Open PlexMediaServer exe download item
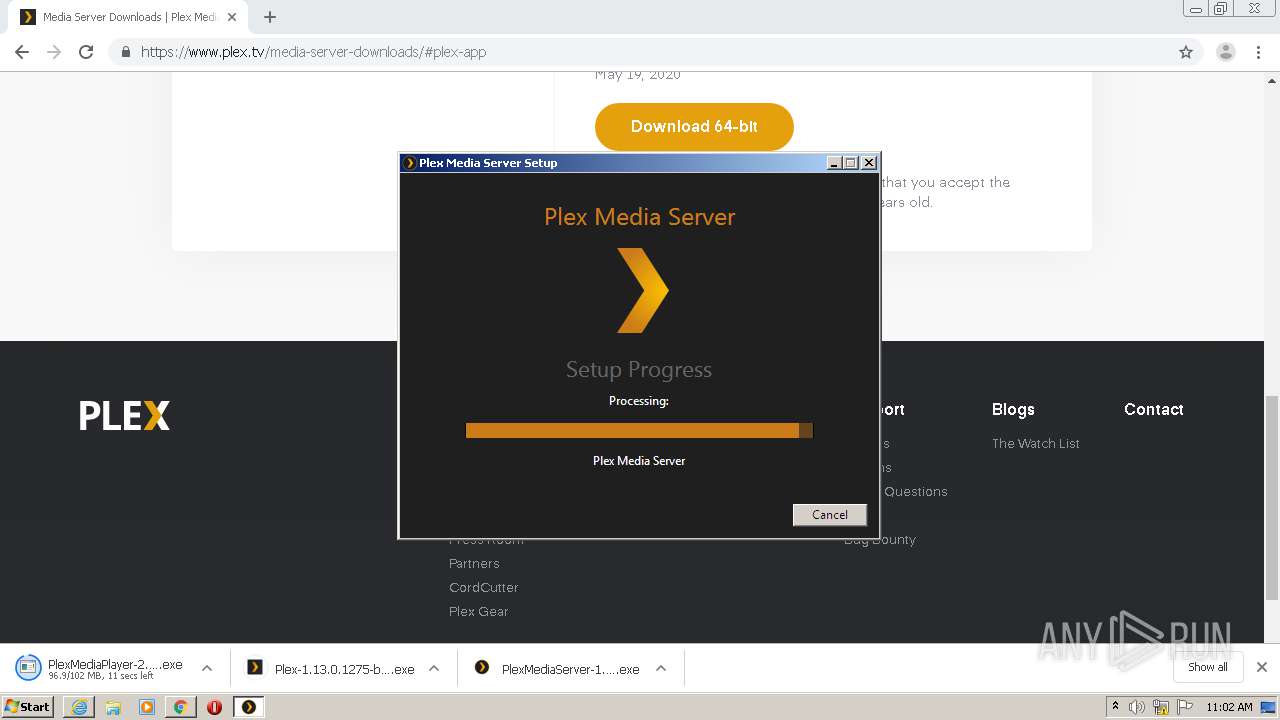The image size is (1280, 720). [x=556, y=668]
